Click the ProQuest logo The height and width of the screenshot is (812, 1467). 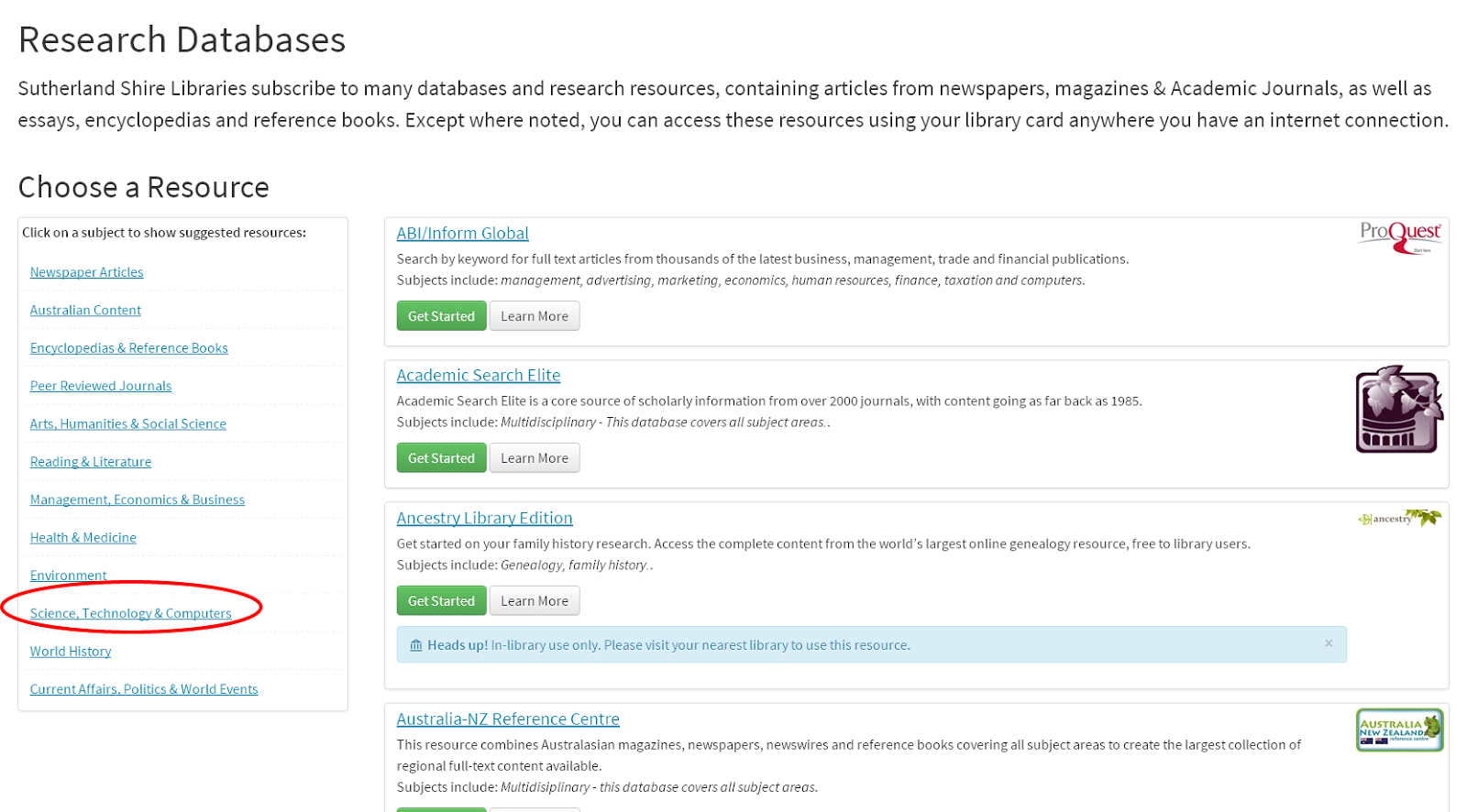point(1400,236)
